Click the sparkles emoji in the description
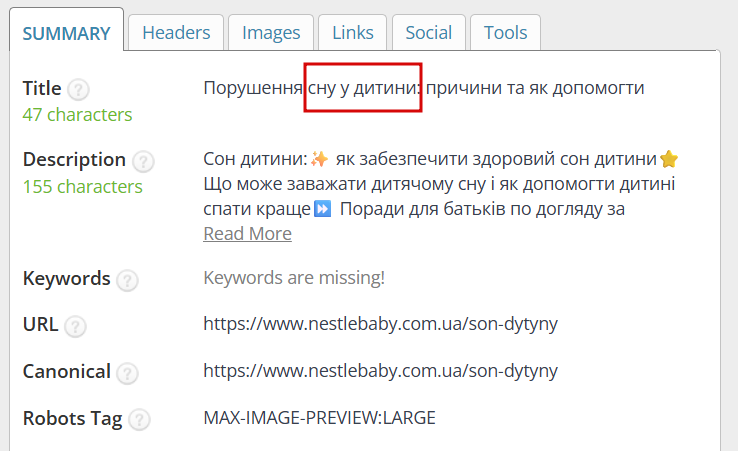This screenshot has height=451, width=738. [320, 159]
